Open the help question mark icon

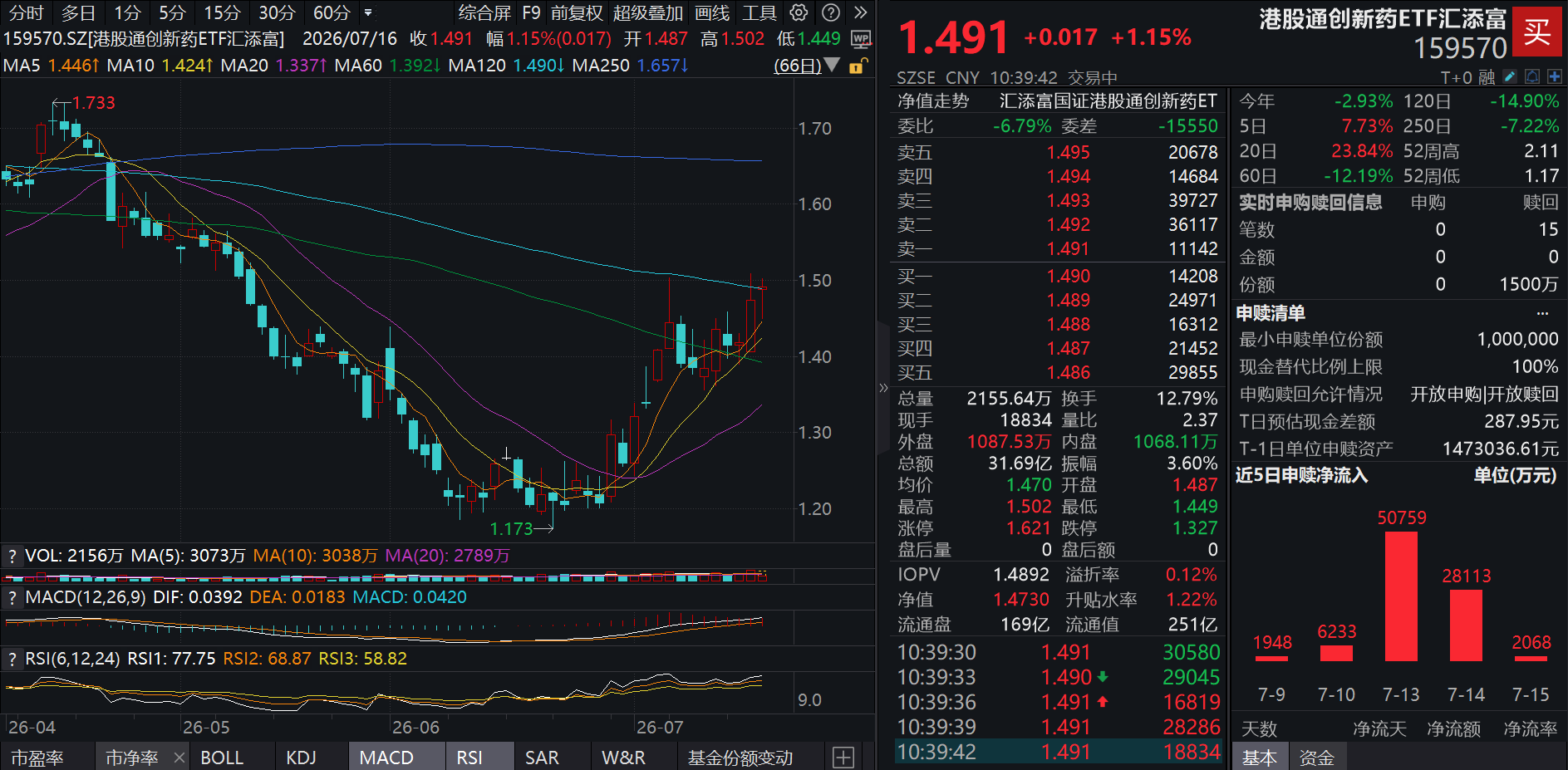[830, 12]
